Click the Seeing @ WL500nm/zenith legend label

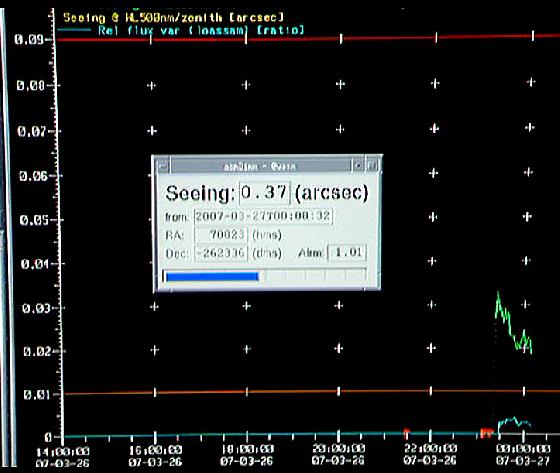(x=174, y=17)
